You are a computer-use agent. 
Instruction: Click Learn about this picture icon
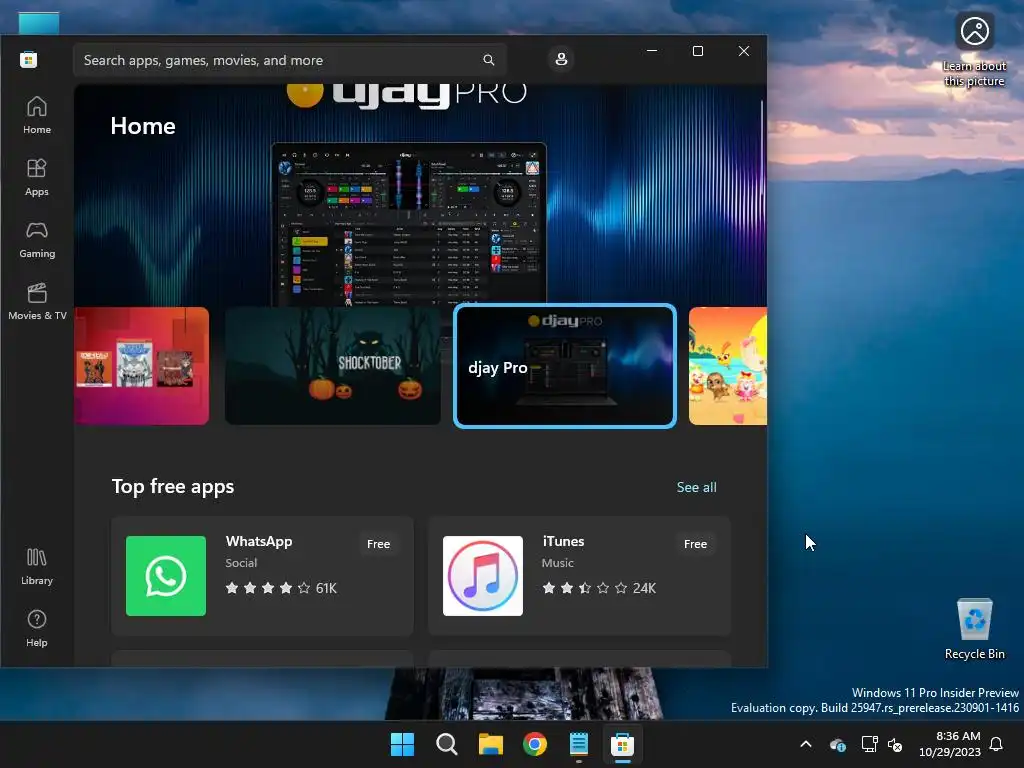point(974,50)
